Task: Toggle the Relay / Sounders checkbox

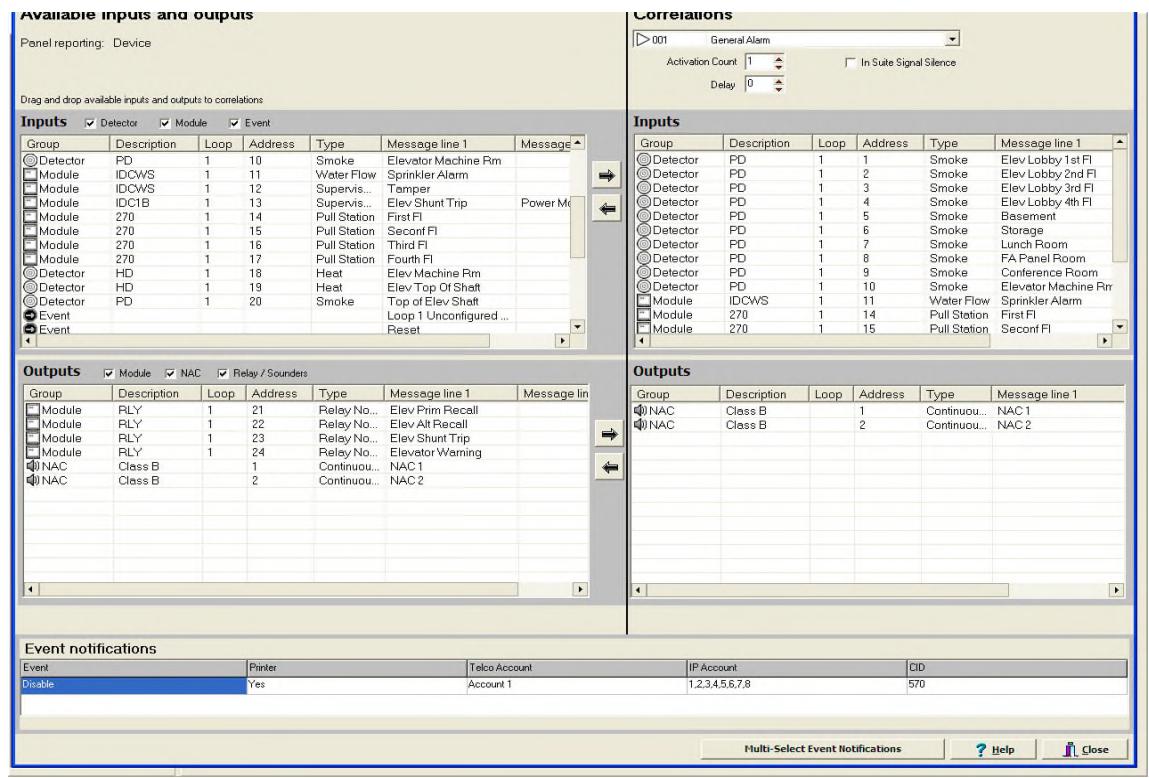Action: [x=223, y=374]
